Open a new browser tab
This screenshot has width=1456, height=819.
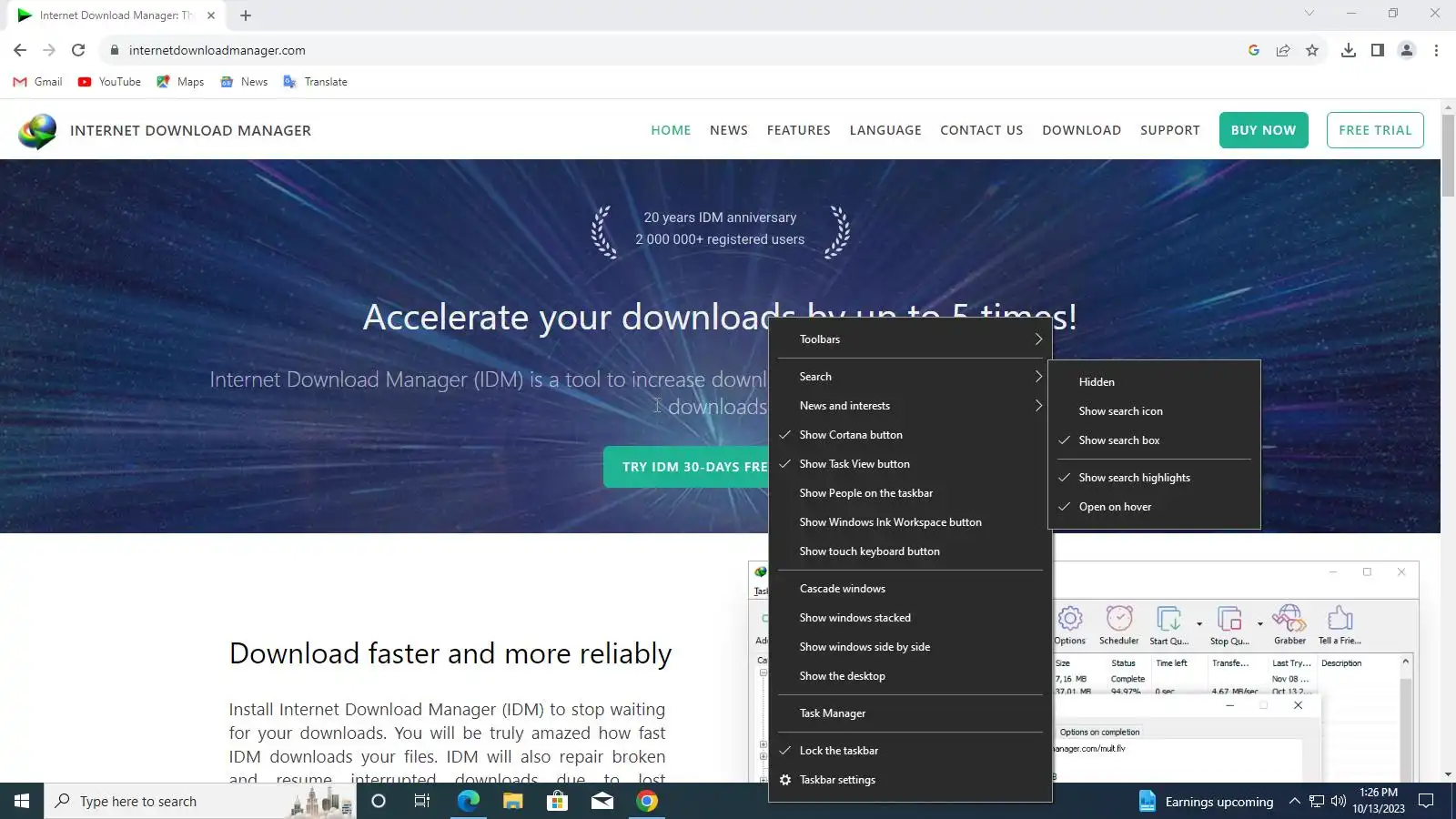(x=246, y=15)
